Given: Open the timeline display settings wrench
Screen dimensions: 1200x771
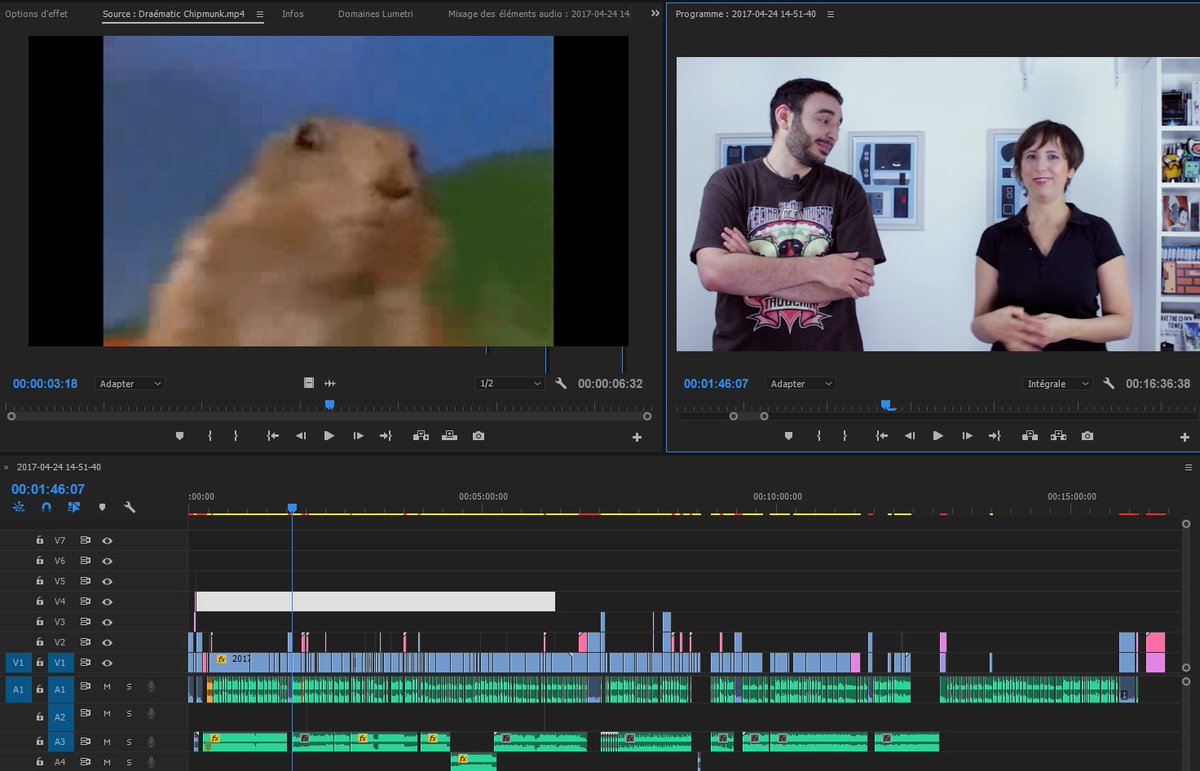Looking at the screenshot, I should pos(130,507).
